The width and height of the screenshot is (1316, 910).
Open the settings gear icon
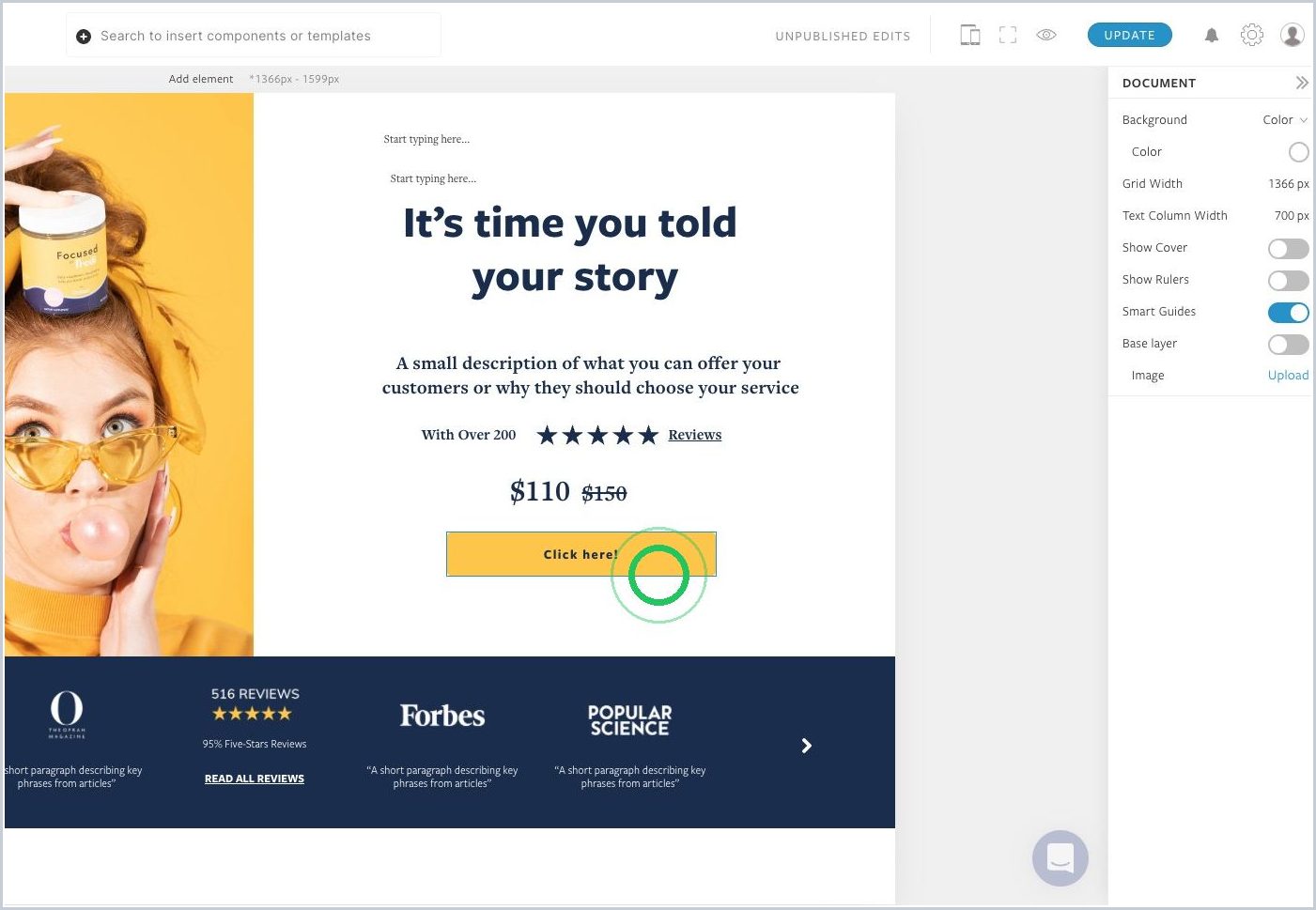coord(1252,35)
